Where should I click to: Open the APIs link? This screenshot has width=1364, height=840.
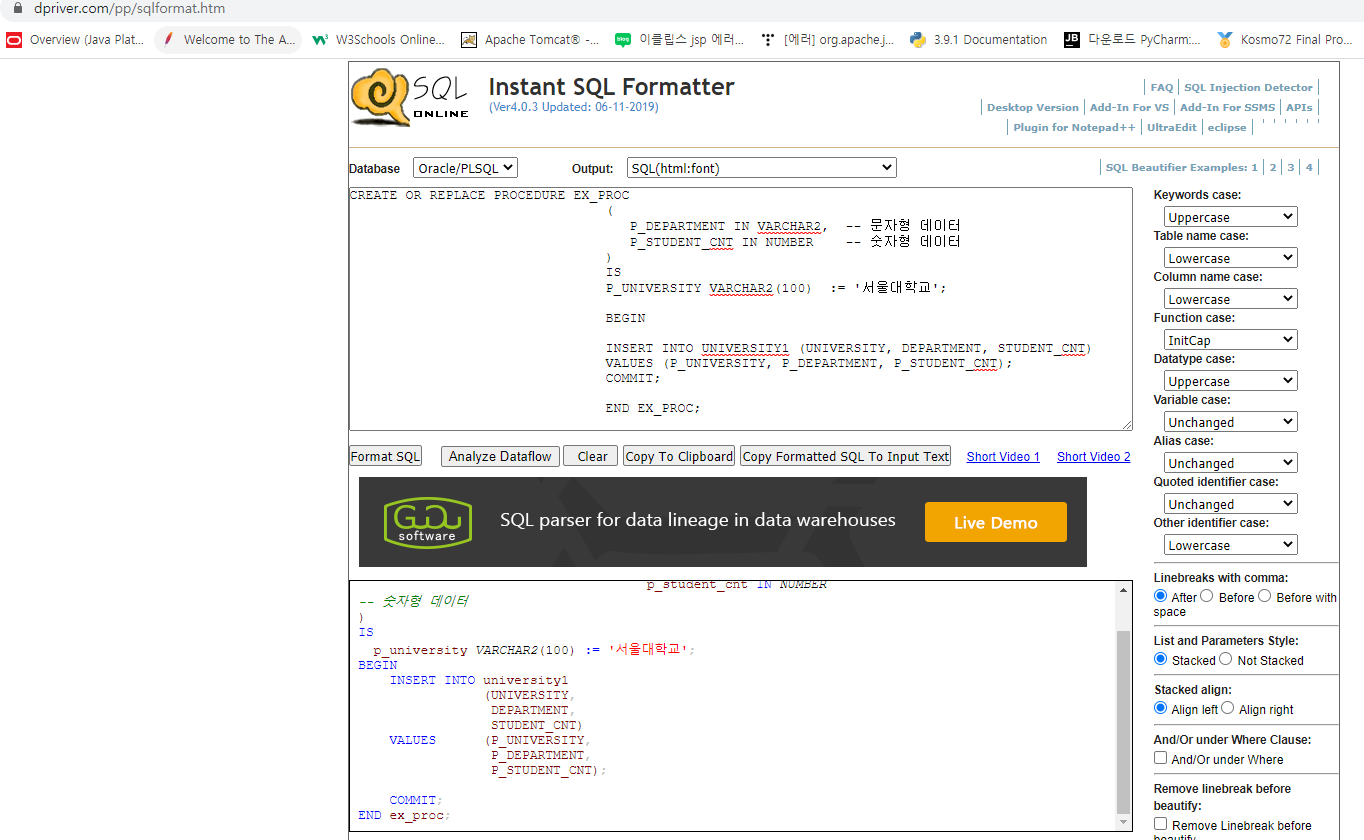coord(1299,108)
